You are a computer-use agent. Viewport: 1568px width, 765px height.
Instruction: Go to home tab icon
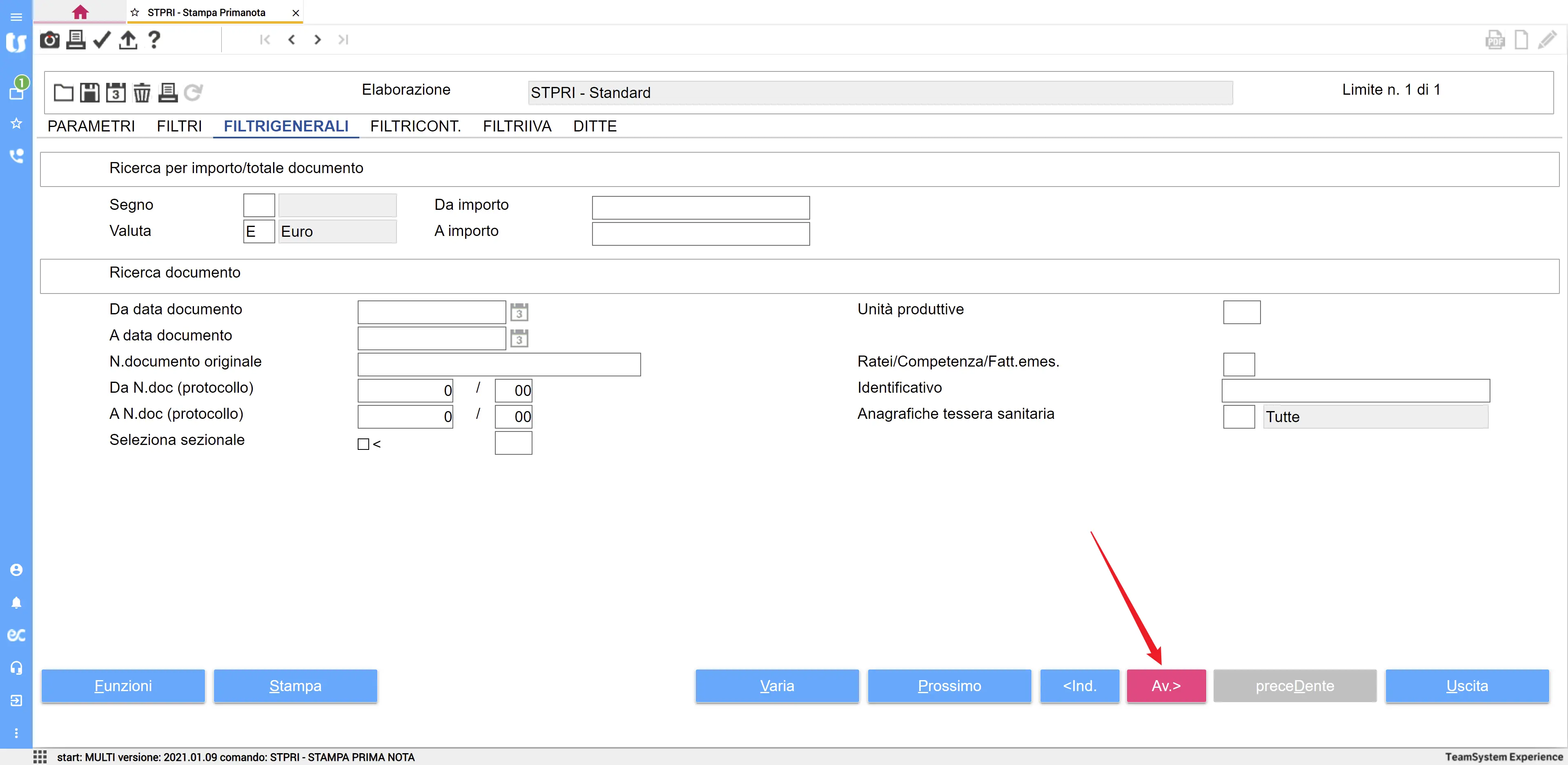coord(80,12)
